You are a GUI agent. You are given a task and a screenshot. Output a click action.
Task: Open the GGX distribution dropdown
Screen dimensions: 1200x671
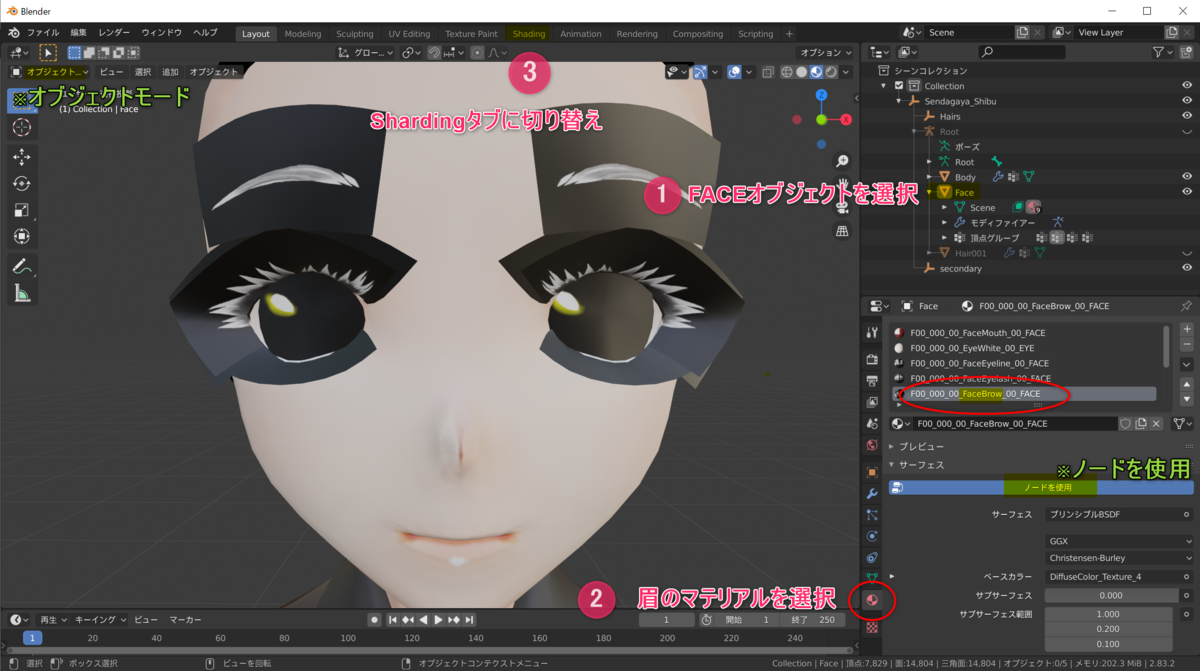click(x=1121, y=541)
